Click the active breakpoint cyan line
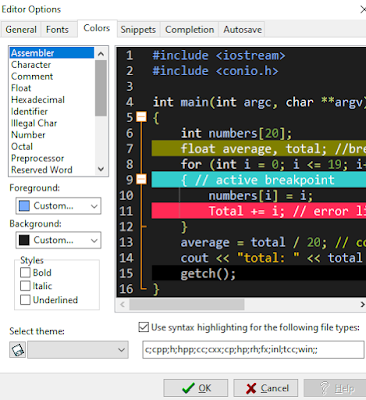The width and height of the screenshot is (366, 400). coord(259,180)
